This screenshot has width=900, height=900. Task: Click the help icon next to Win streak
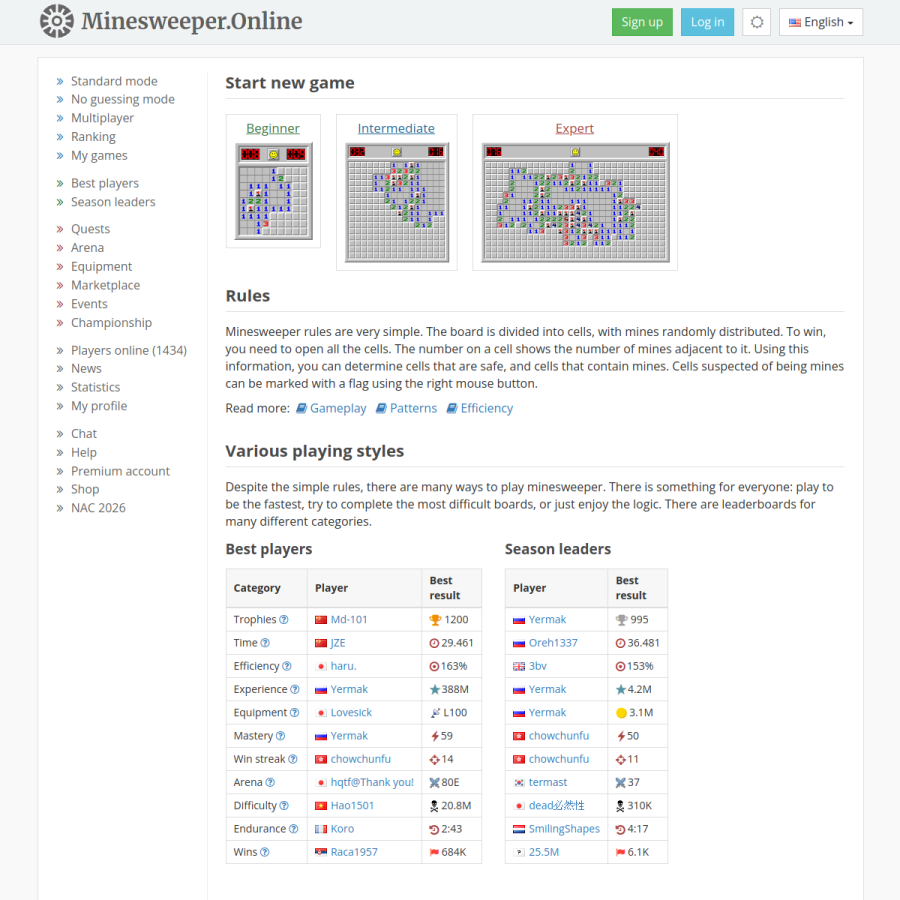(x=293, y=759)
